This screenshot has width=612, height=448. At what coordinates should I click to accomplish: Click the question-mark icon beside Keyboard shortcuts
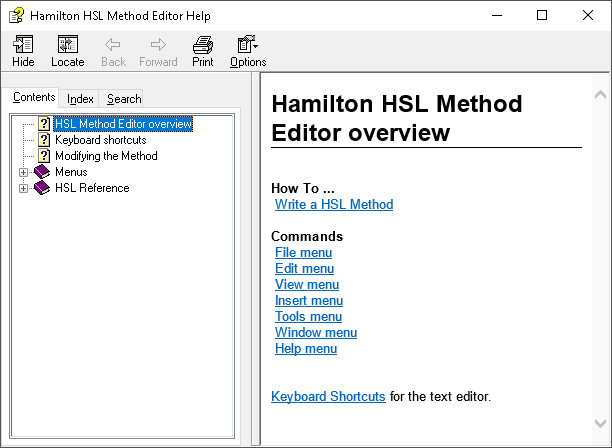pos(44,140)
